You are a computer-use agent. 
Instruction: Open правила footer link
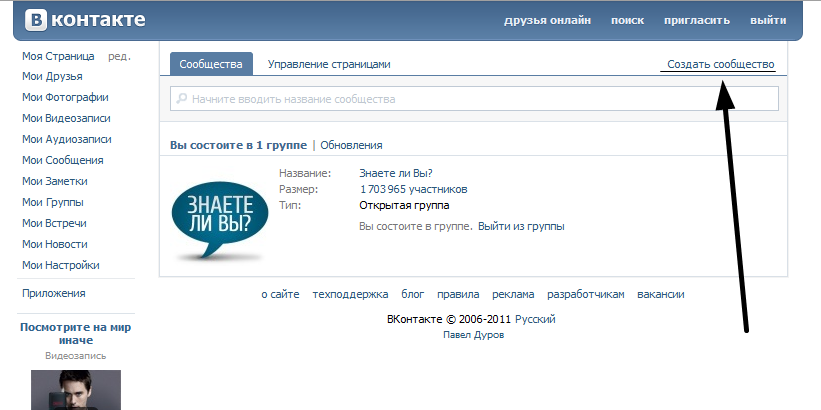pos(458,294)
